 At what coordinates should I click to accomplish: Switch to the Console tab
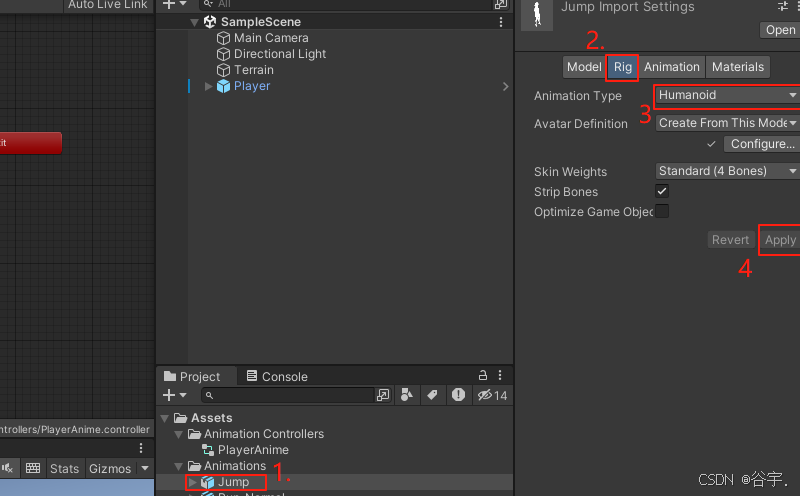pyautogui.click(x=277, y=377)
